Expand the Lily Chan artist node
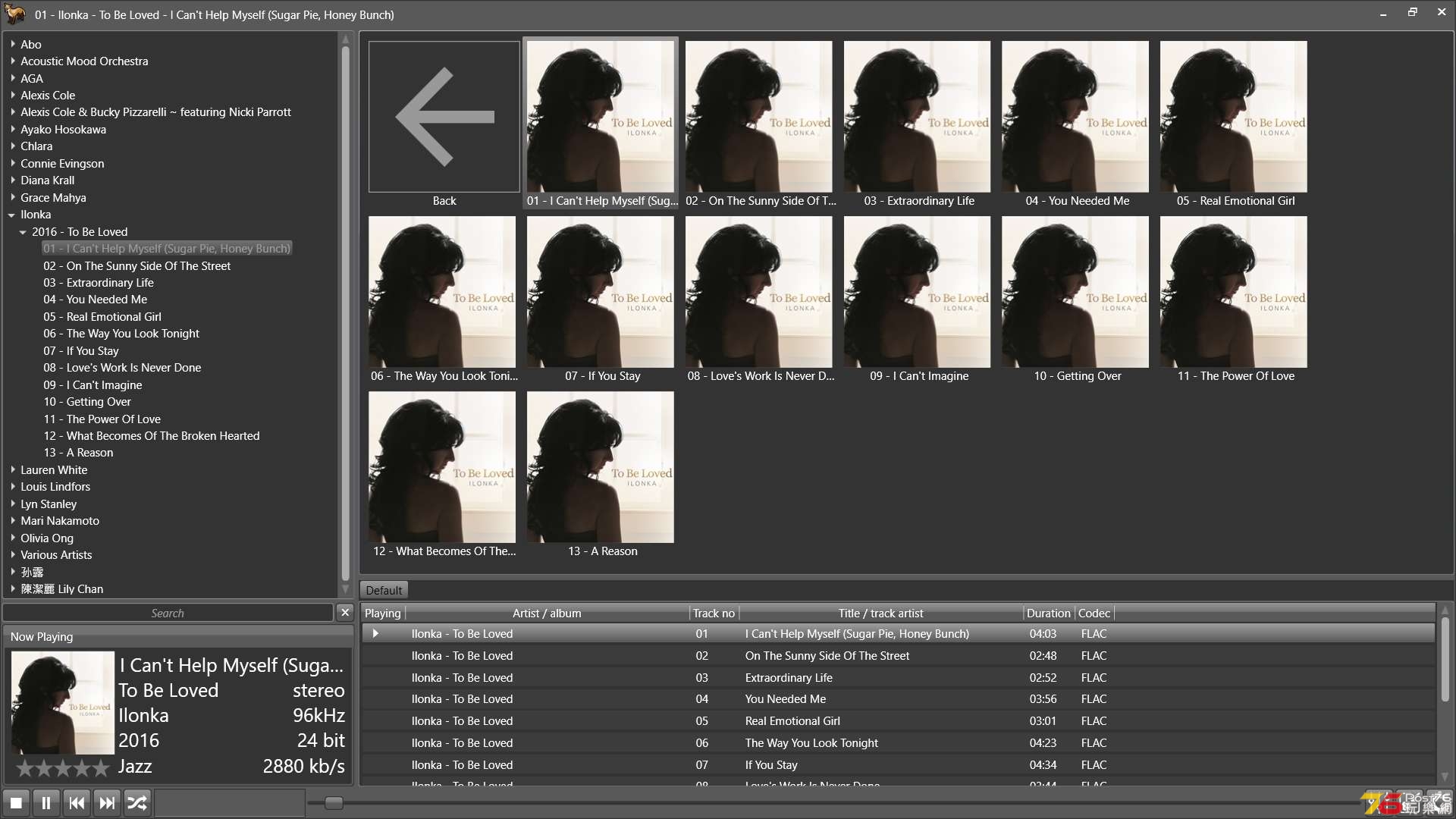Viewport: 1456px width, 819px height. pyautogui.click(x=13, y=588)
